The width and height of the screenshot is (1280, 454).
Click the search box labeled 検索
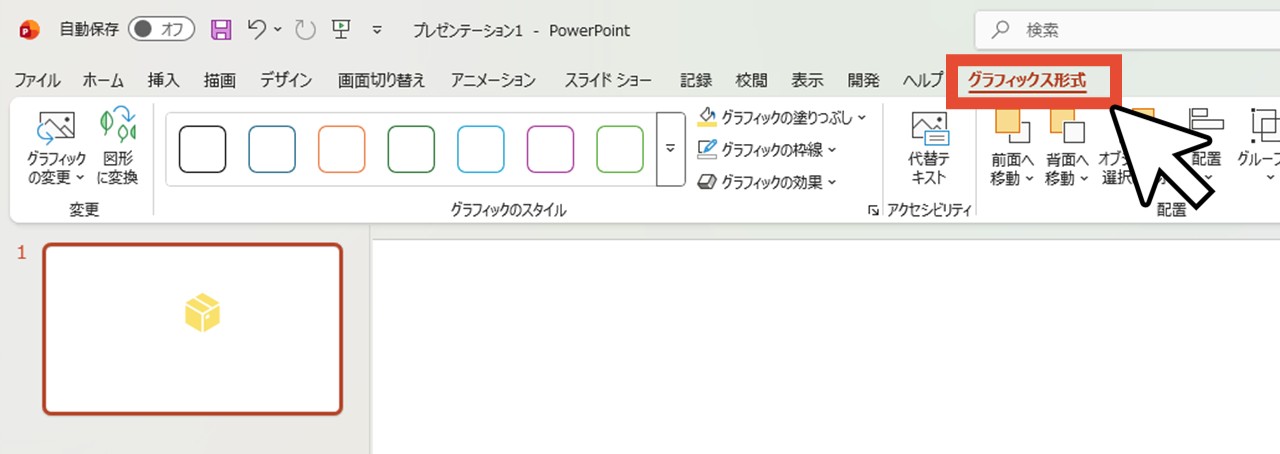[1128, 30]
